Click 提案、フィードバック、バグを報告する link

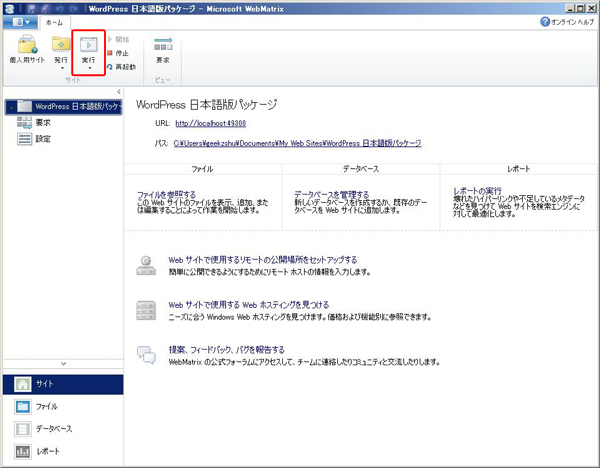tap(227, 350)
